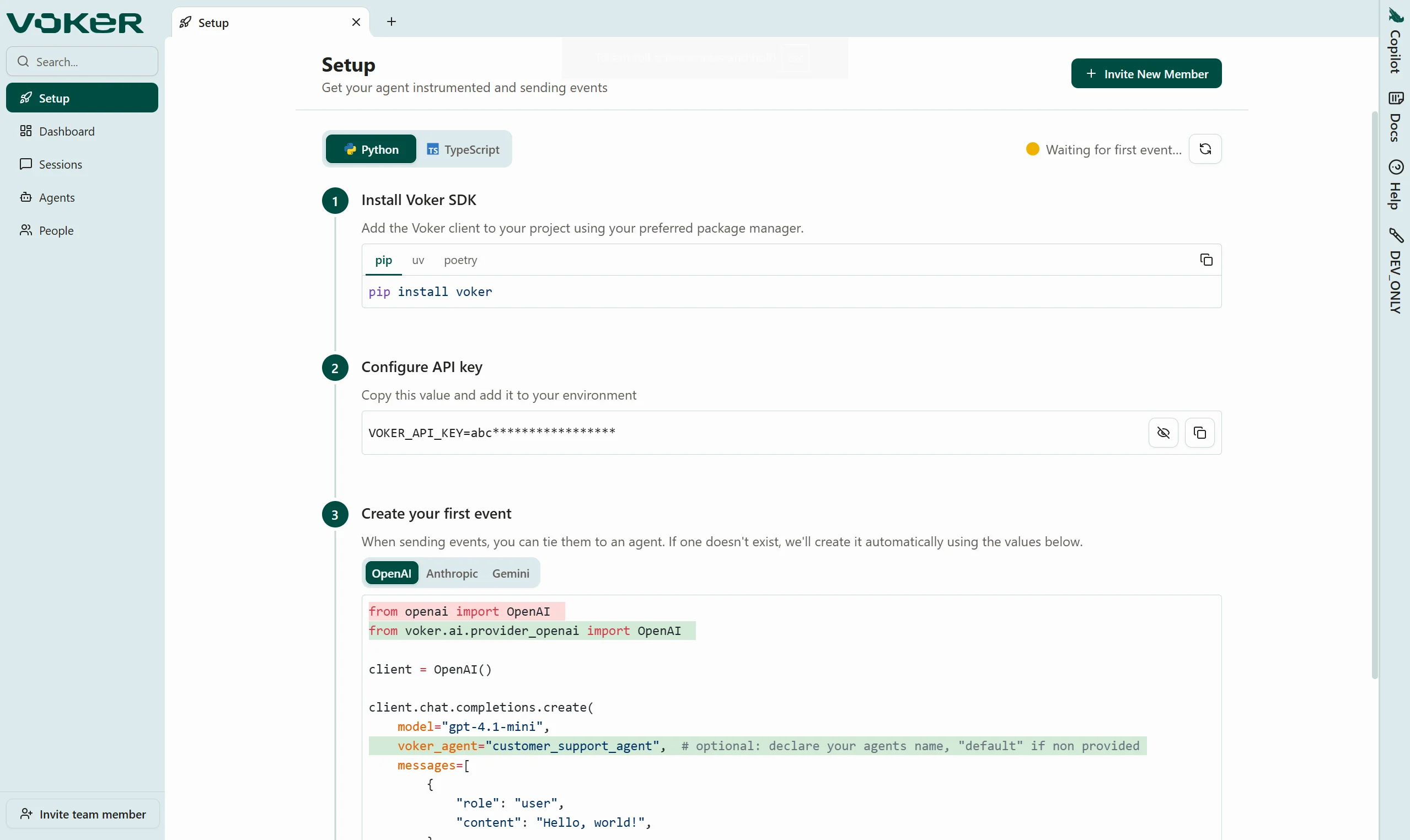Image resolution: width=1410 pixels, height=840 pixels.
Task: Click the Docs book icon
Action: coord(1396,98)
